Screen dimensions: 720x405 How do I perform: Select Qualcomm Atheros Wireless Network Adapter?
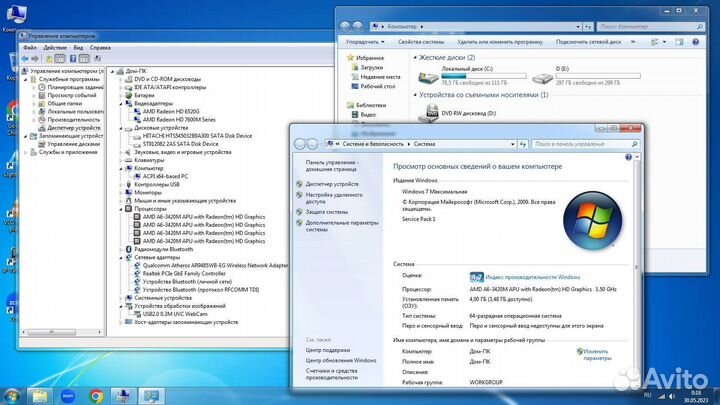[215, 265]
